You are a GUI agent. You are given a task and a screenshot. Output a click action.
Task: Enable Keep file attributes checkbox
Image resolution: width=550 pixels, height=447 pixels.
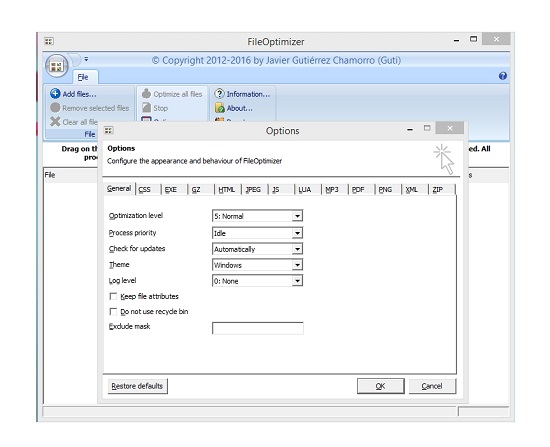point(113,296)
